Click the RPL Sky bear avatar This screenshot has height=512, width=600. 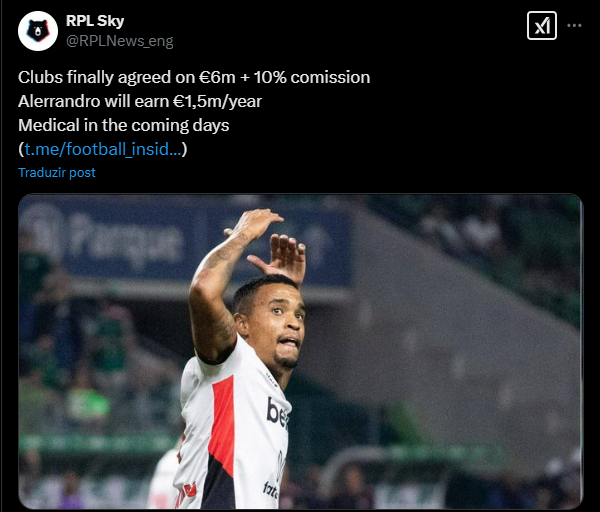point(38,31)
